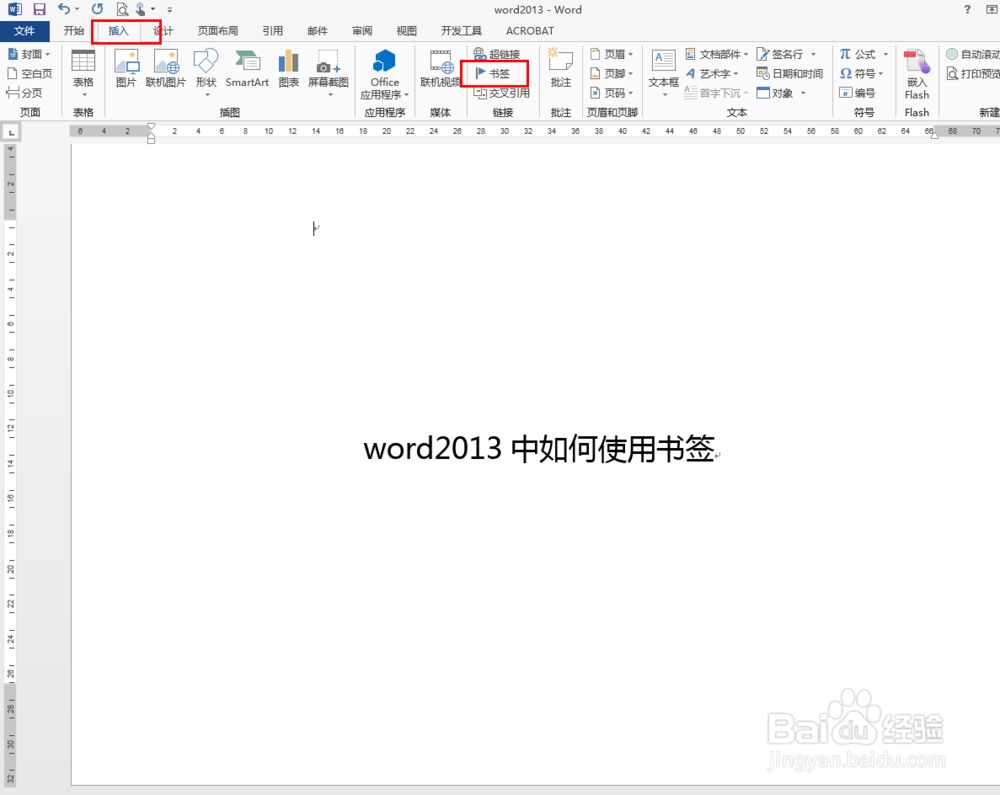1000x795 pixels.
Task: Click the hanging indent marker on ruler
Action: (151, 136)
